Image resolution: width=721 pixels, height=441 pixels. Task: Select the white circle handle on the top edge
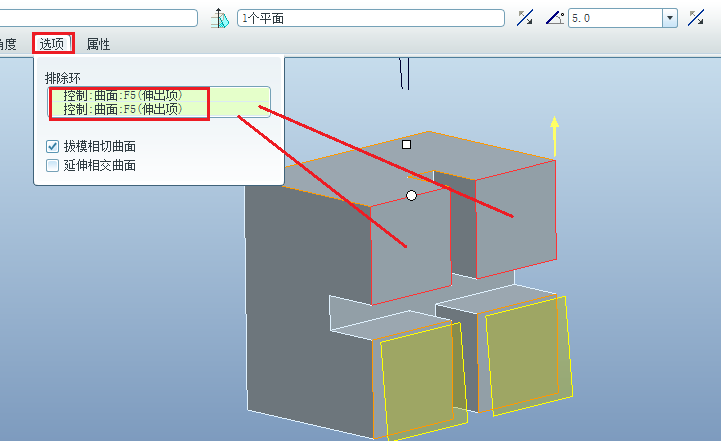411,195
